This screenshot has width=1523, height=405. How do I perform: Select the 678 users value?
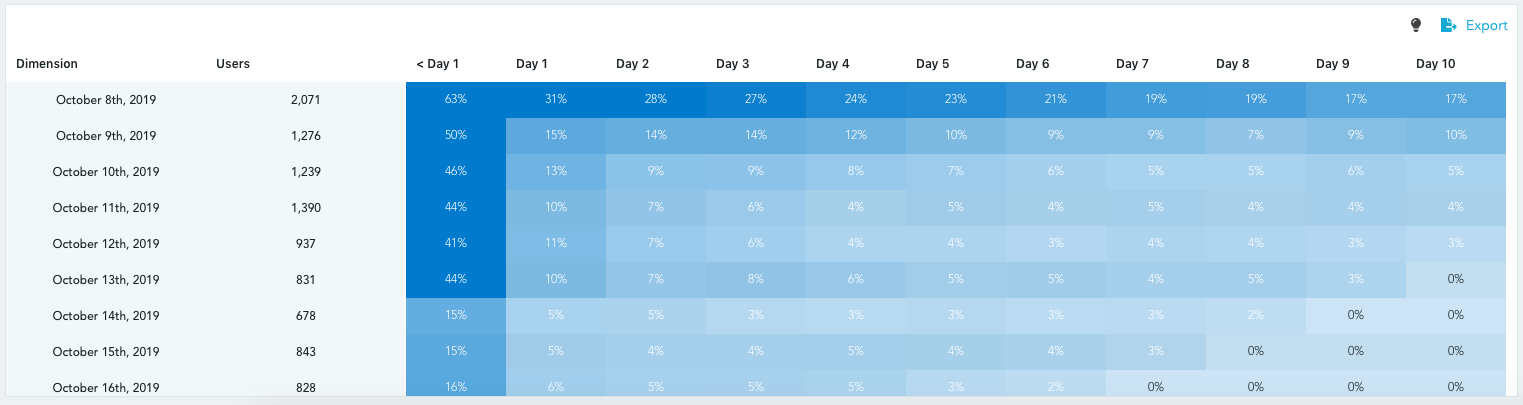click(305, 316)
